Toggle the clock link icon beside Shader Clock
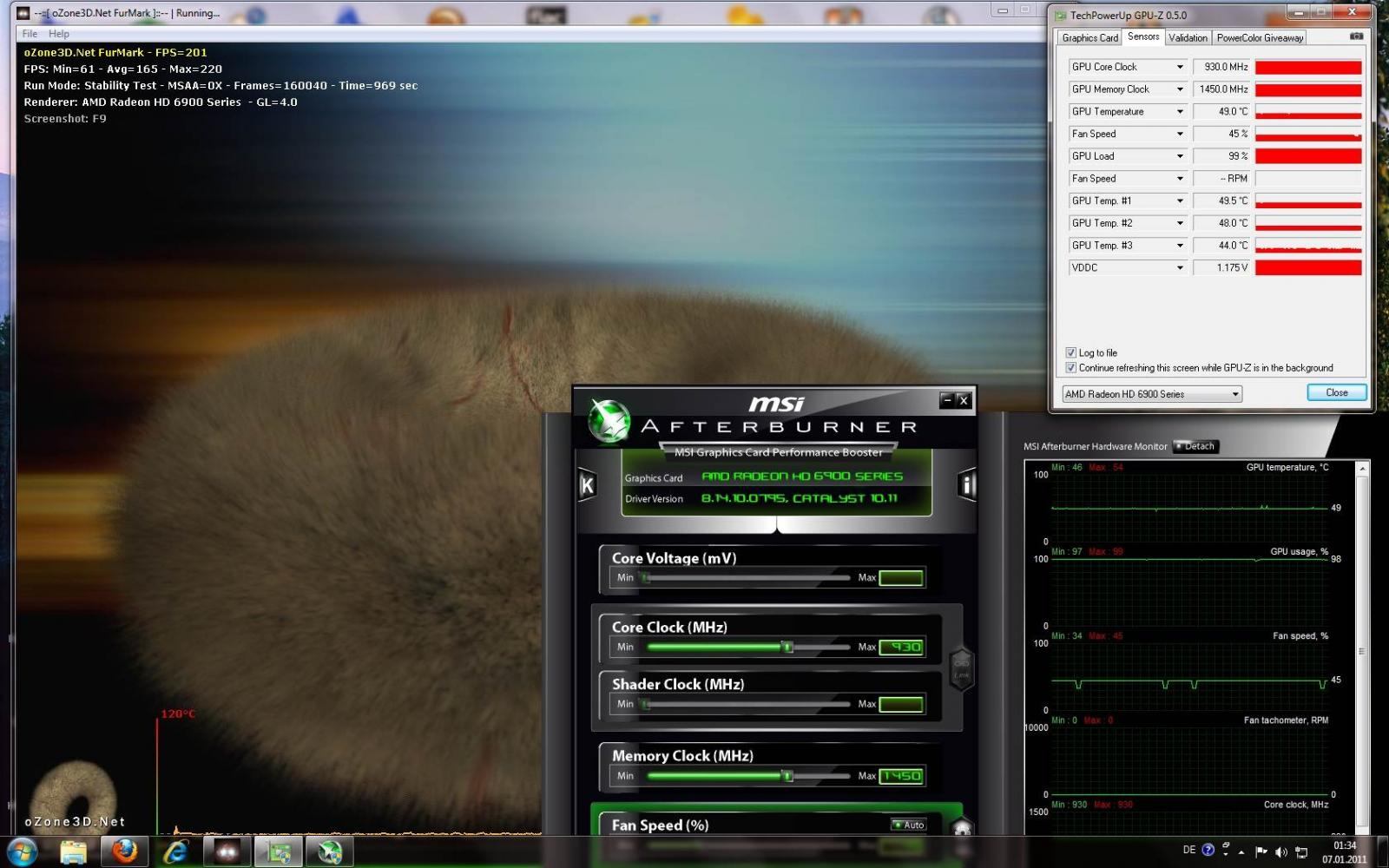This screenshot has width=1389, height=868. click(x=961, y=669)
